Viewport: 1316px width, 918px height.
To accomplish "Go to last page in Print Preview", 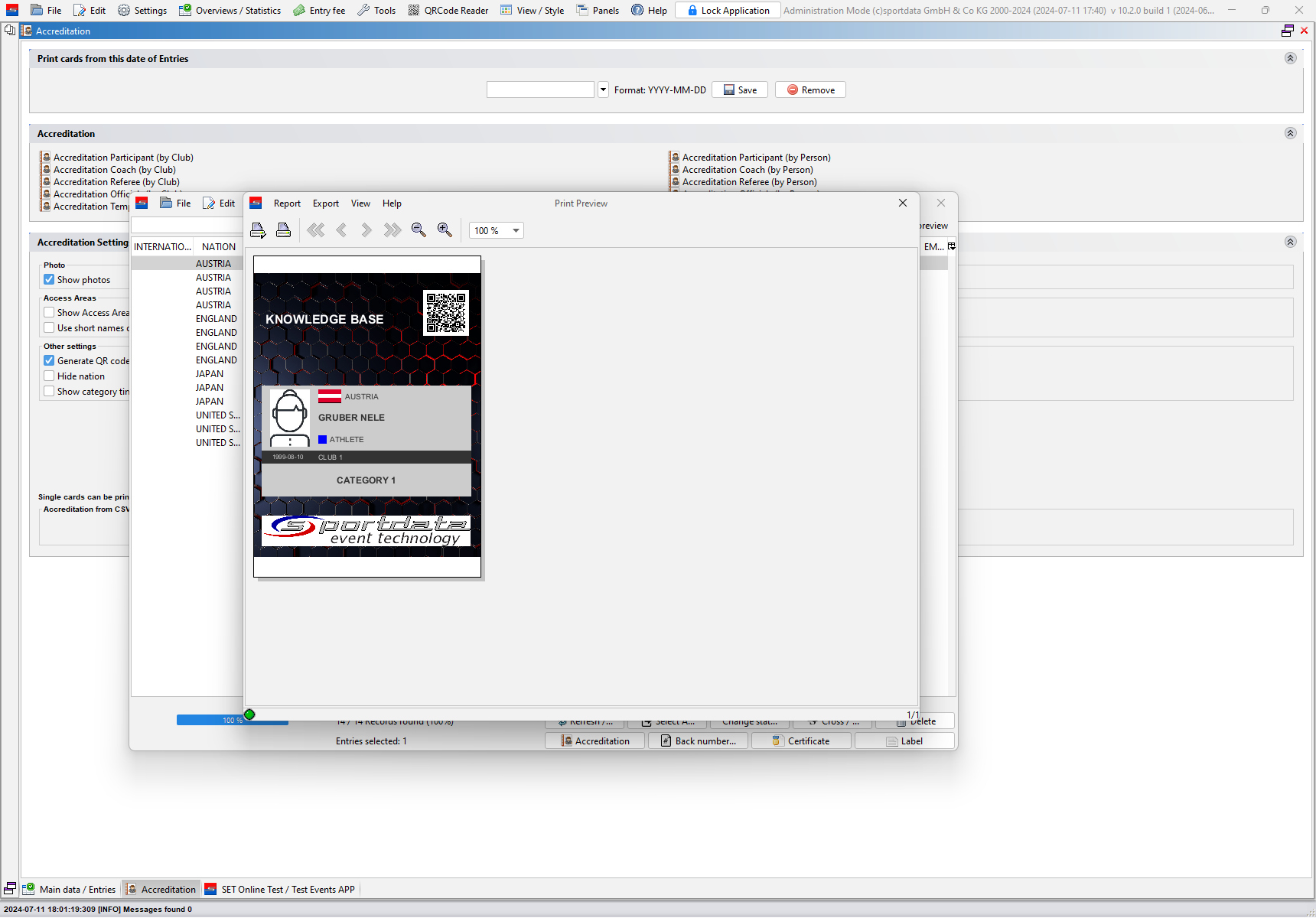I will click(393, 230).
